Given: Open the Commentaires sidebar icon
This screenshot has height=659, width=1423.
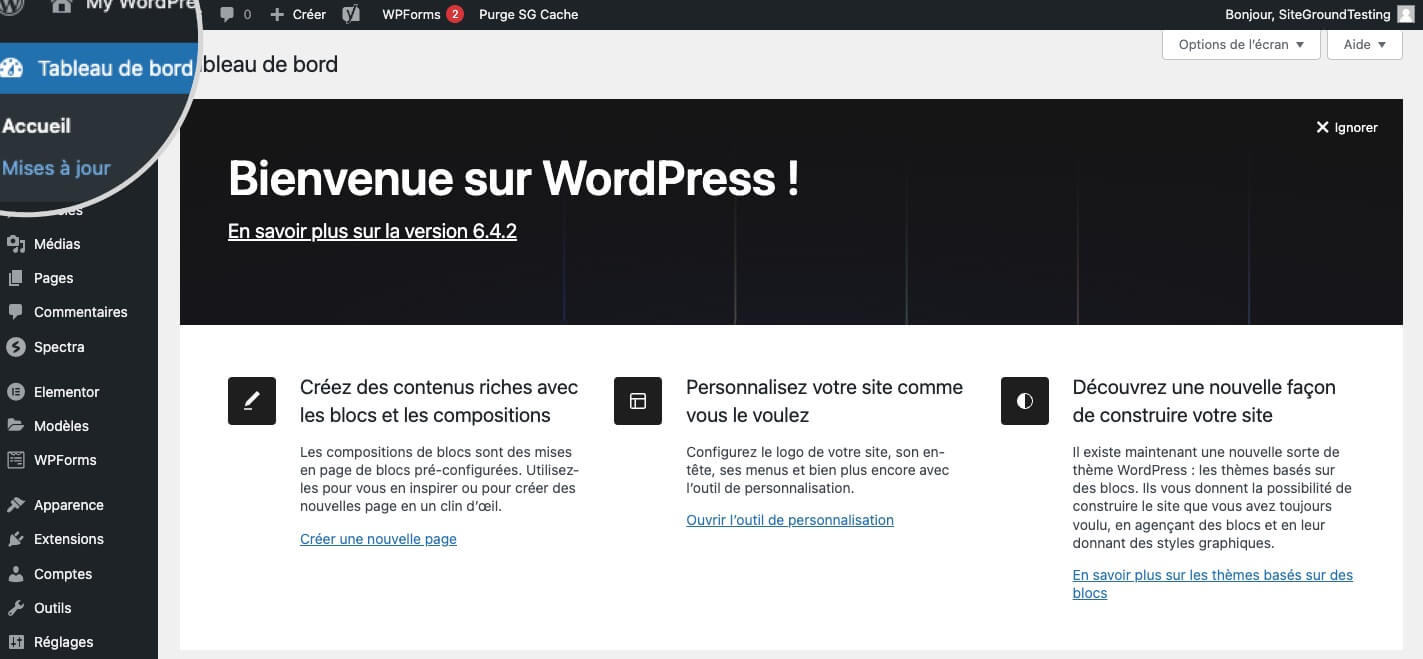Looking at the screenshot, I should point(15,312).
